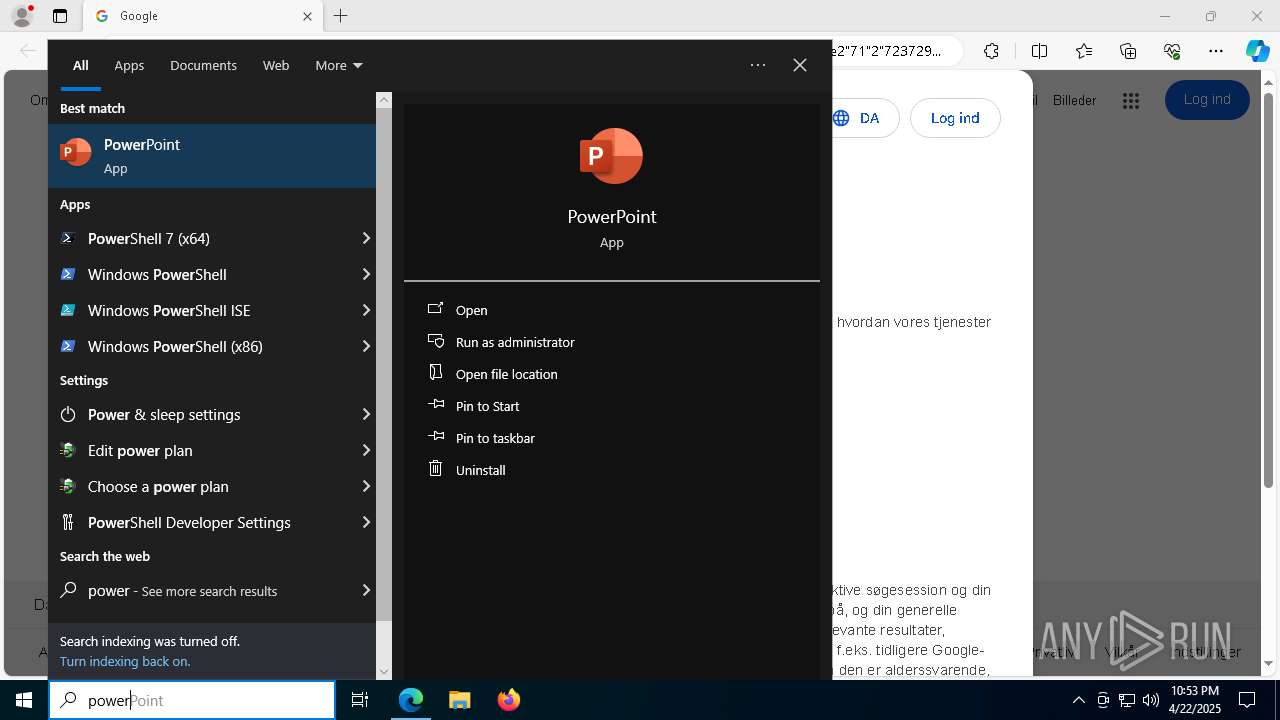Open notification center icon

tap(1247, 700)
